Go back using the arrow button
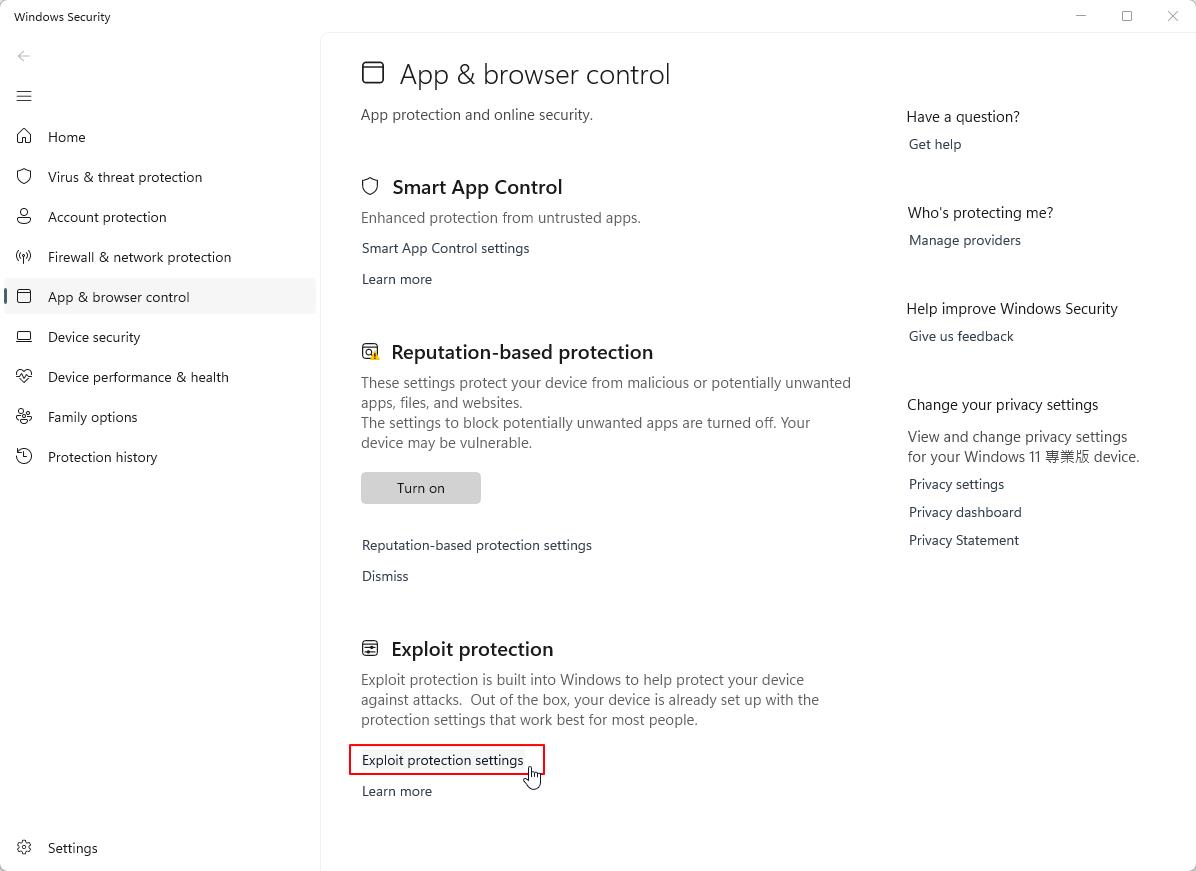1196x871 pixels. [x=24, y=56]
